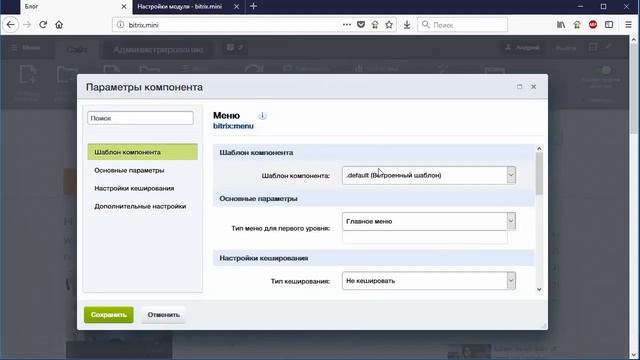Go back with the browser back arrow
This screenshot has width=640, height=360.
(11, 24)
